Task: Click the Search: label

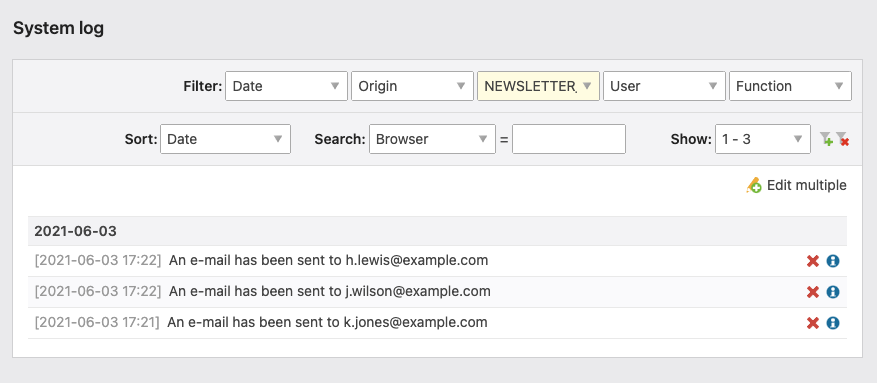Action: [340, 139]
